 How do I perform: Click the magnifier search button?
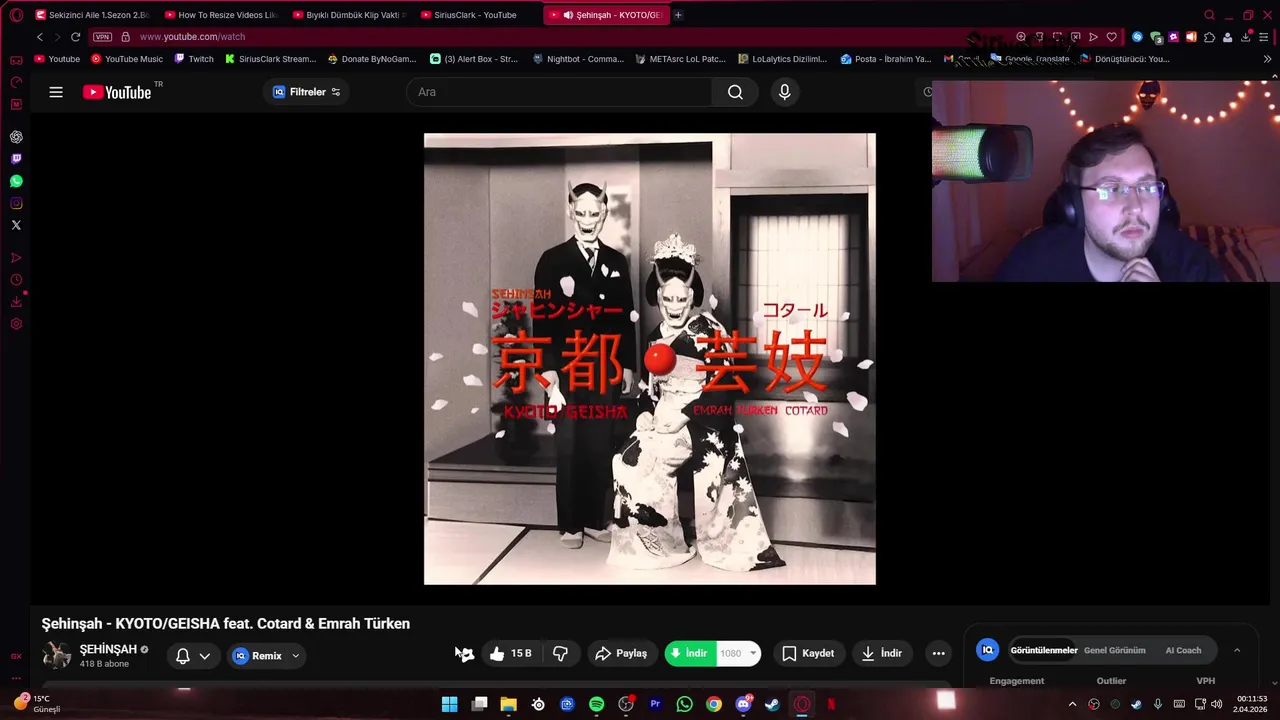click(x=735, y=92)
